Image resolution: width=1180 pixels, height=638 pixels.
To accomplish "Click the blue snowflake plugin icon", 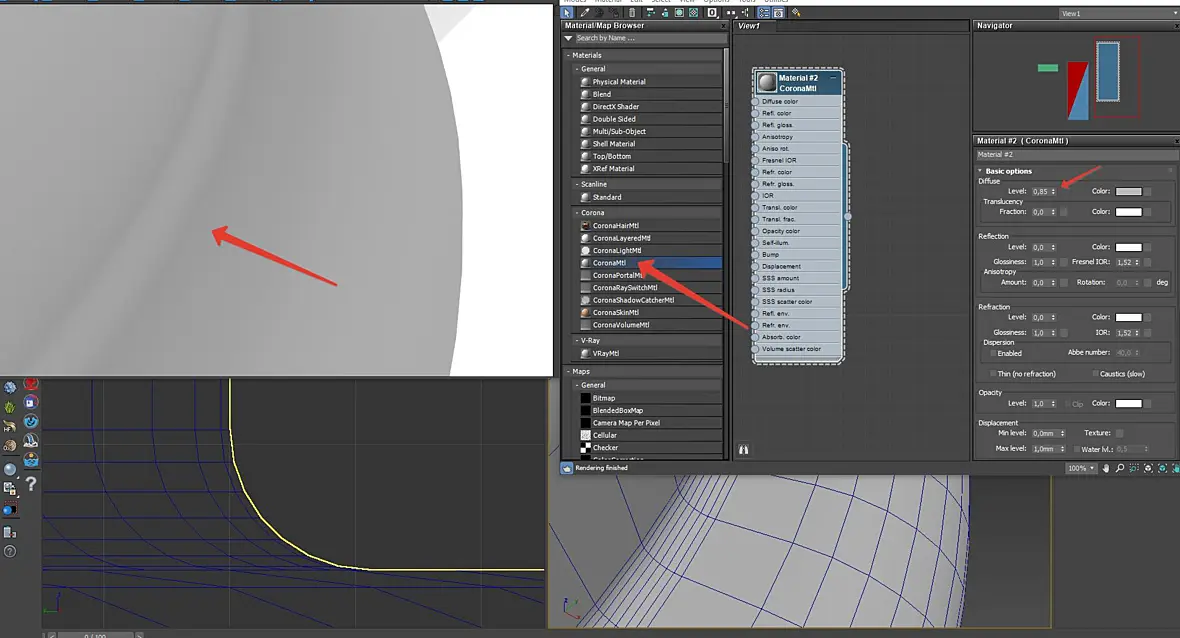I will 10,387.
